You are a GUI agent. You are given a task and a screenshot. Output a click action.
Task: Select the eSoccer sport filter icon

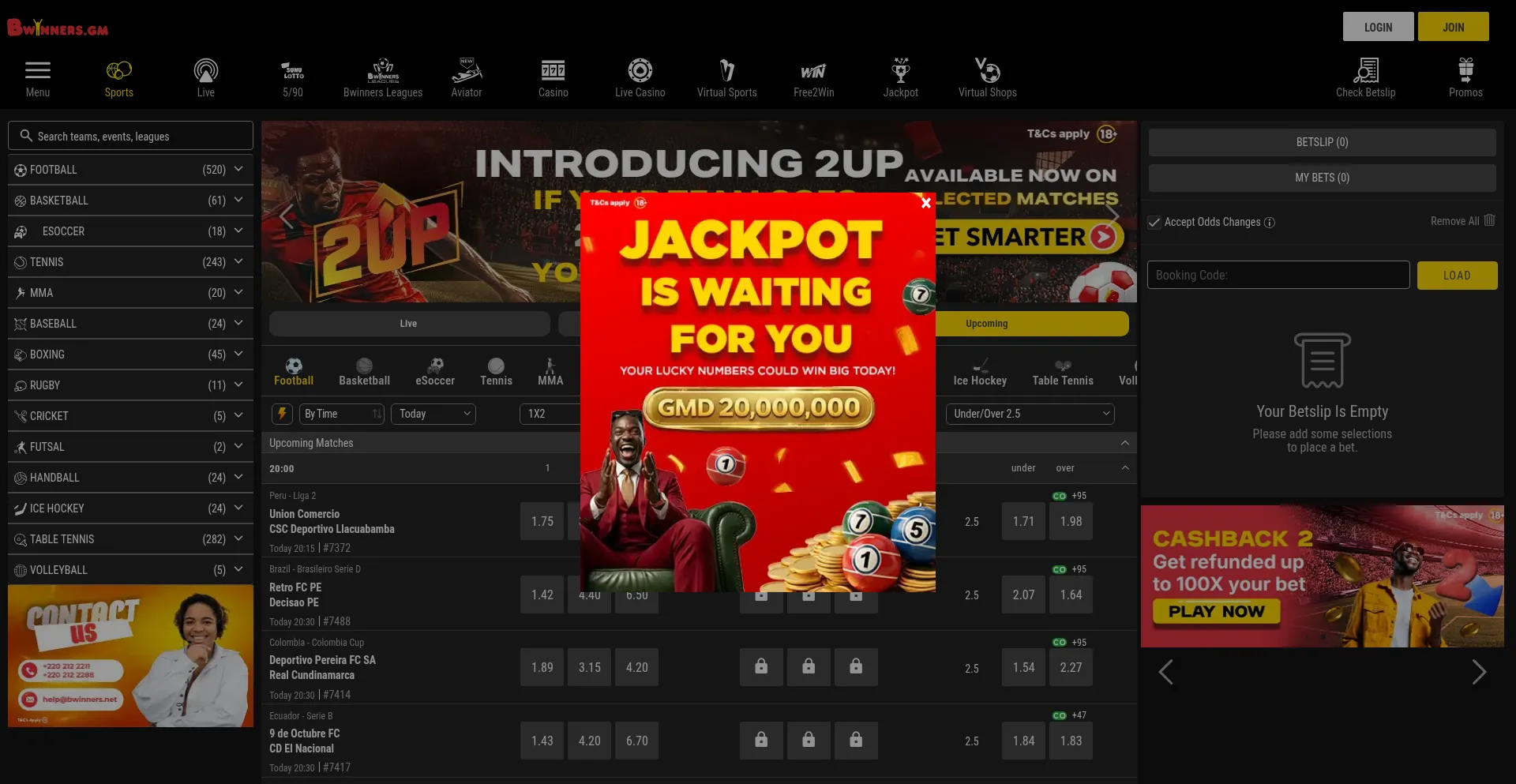tap(435, 366)
